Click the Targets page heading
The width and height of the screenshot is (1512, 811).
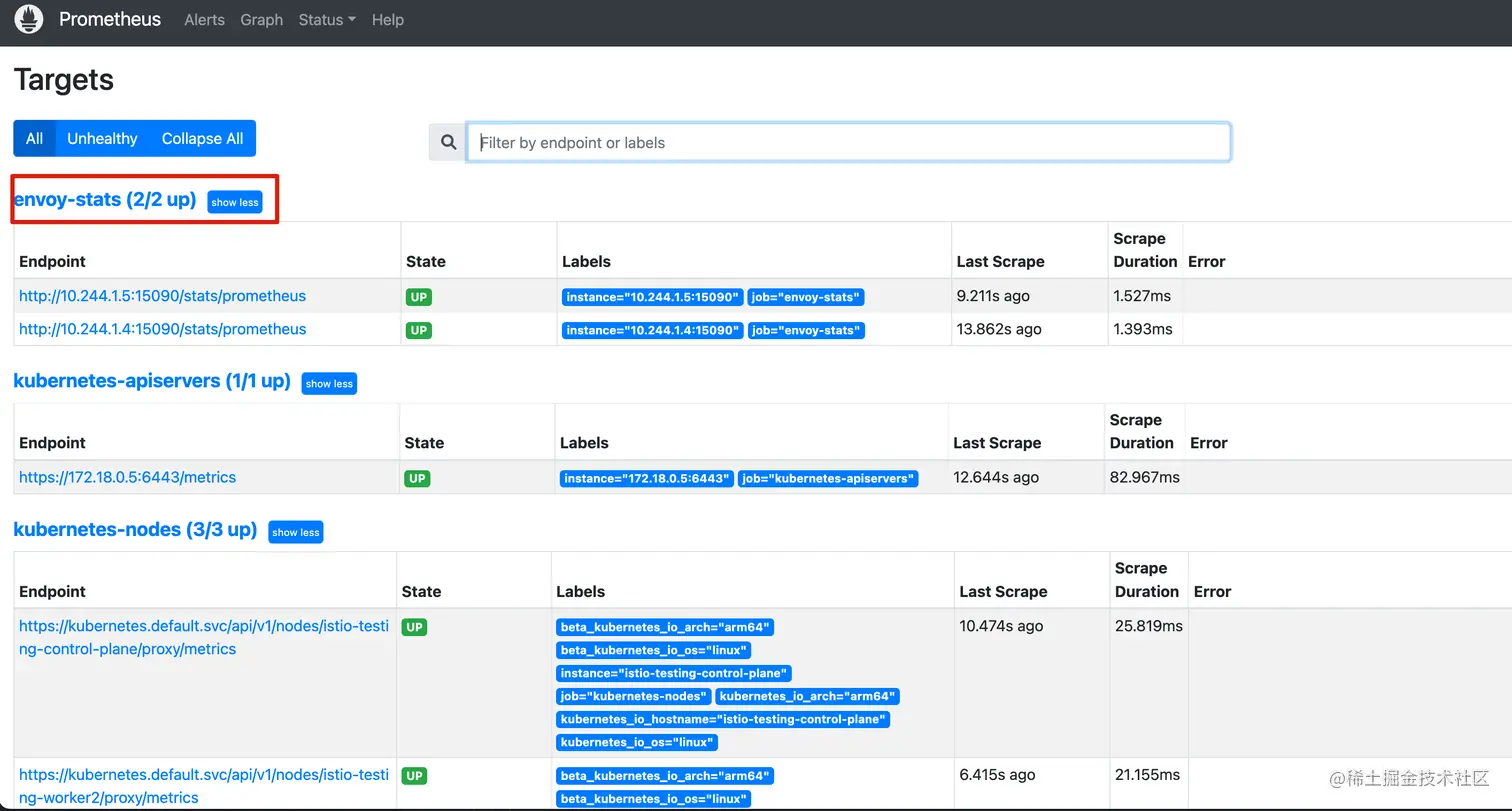pos(64,80)
